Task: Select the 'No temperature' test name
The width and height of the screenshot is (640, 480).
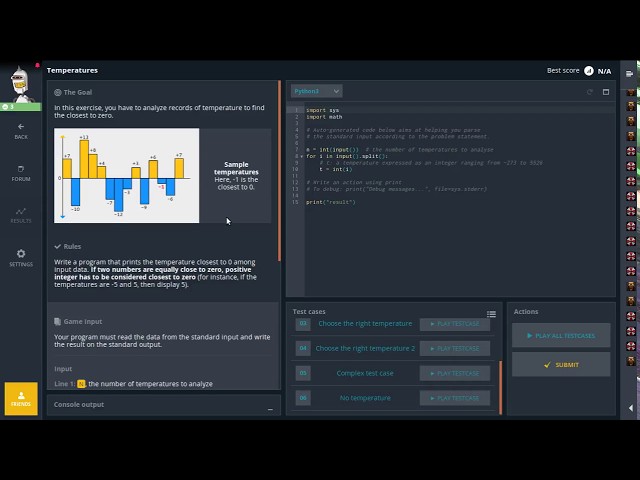Action: click(x=365, y=398)
